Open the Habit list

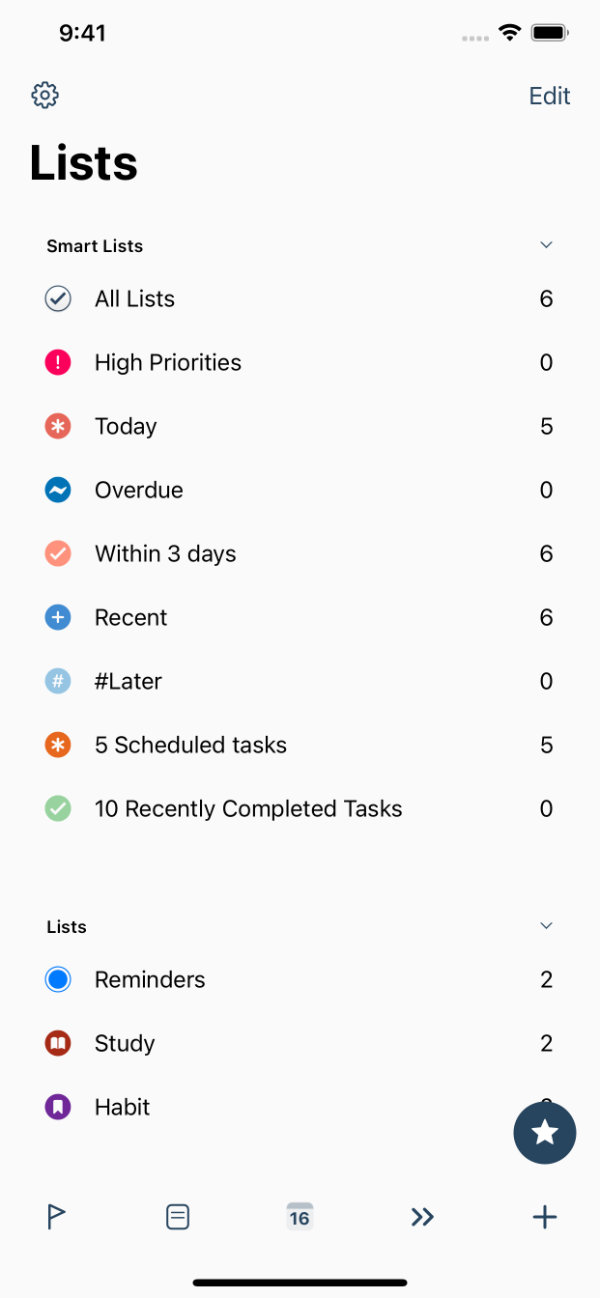(122, 1107)
